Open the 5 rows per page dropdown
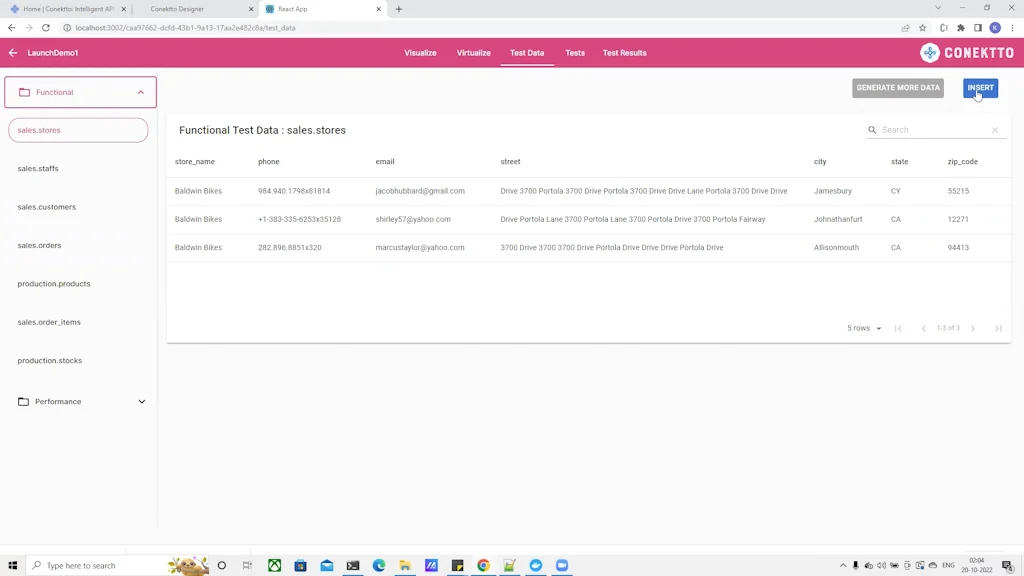This screenshot has width=1024, height=576. (x=862, y=328)
